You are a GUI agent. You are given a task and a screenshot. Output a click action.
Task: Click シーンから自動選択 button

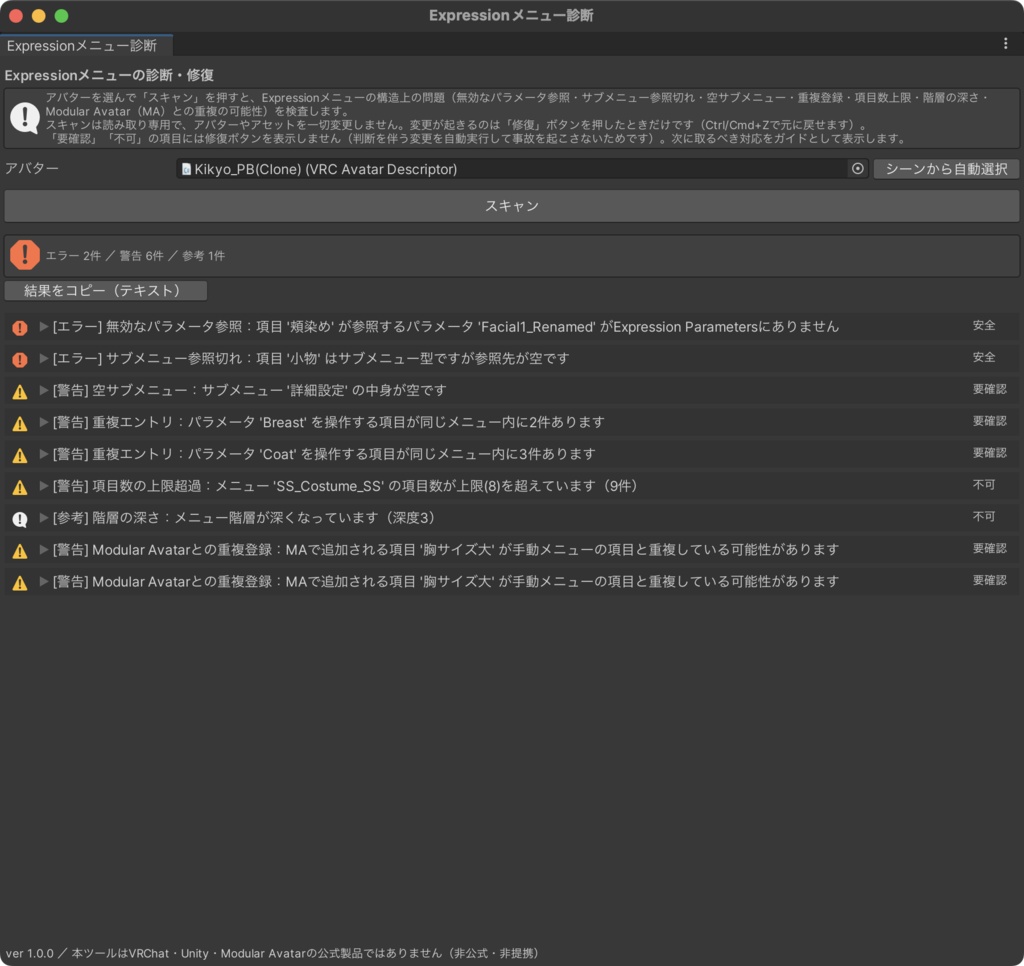pyautogui.click(x=946, y=169)
